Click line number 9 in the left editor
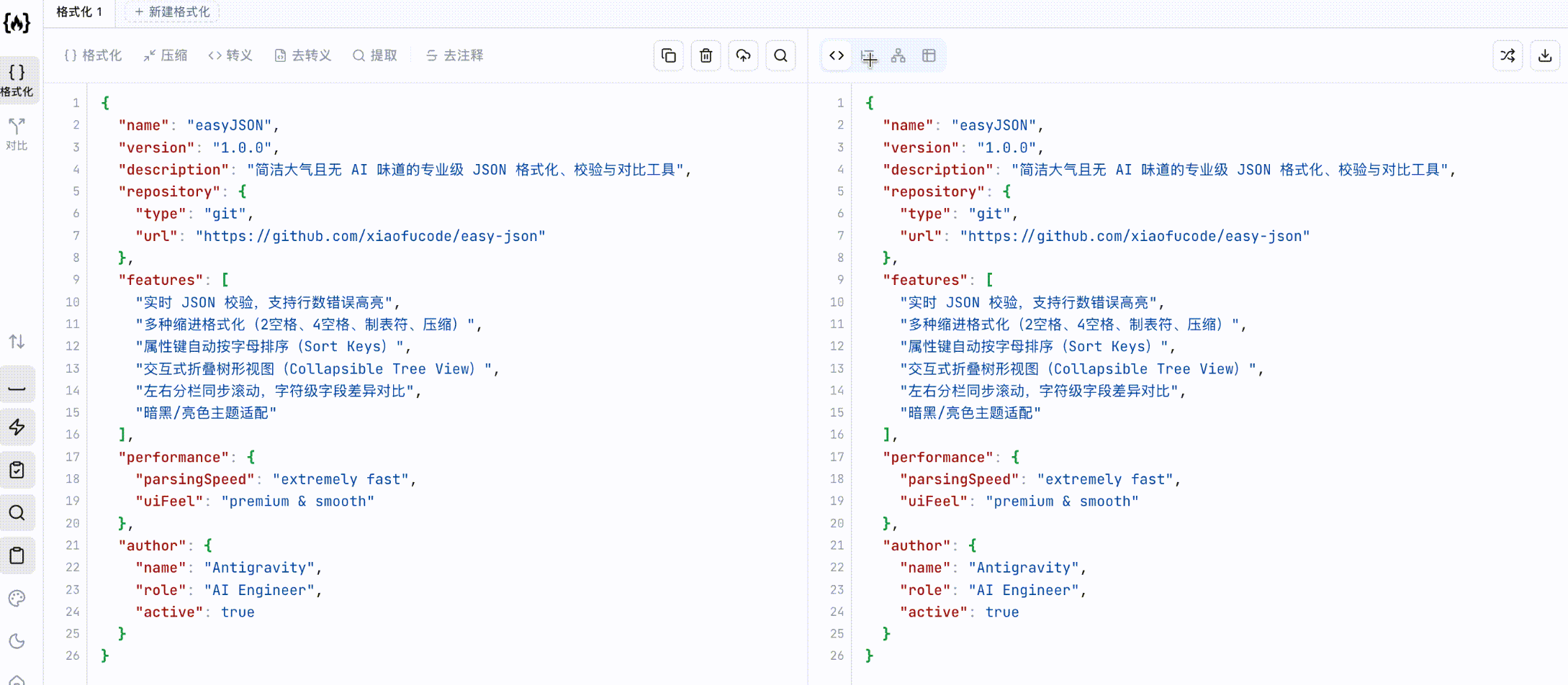This screenshot has height=685, width=1568. coord(76,280)
